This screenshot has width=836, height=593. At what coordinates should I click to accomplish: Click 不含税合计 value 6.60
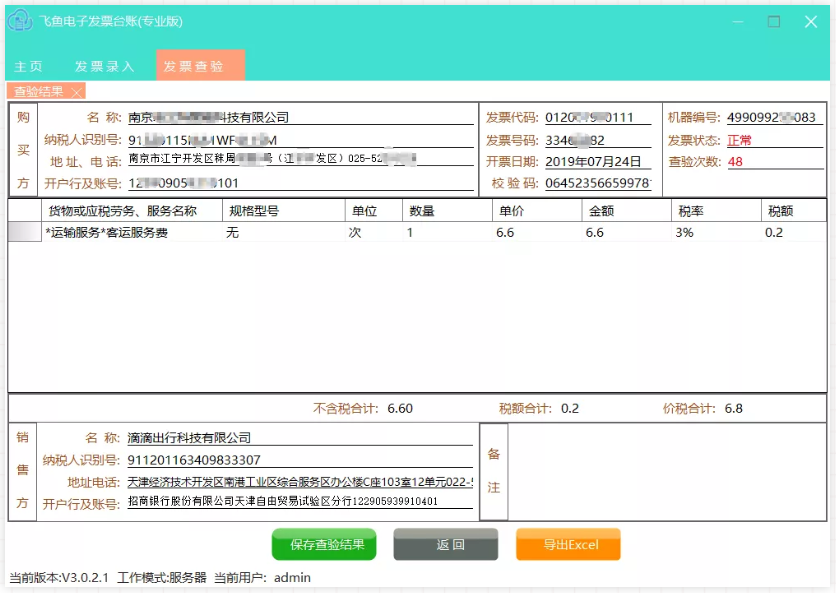(400, 408)
